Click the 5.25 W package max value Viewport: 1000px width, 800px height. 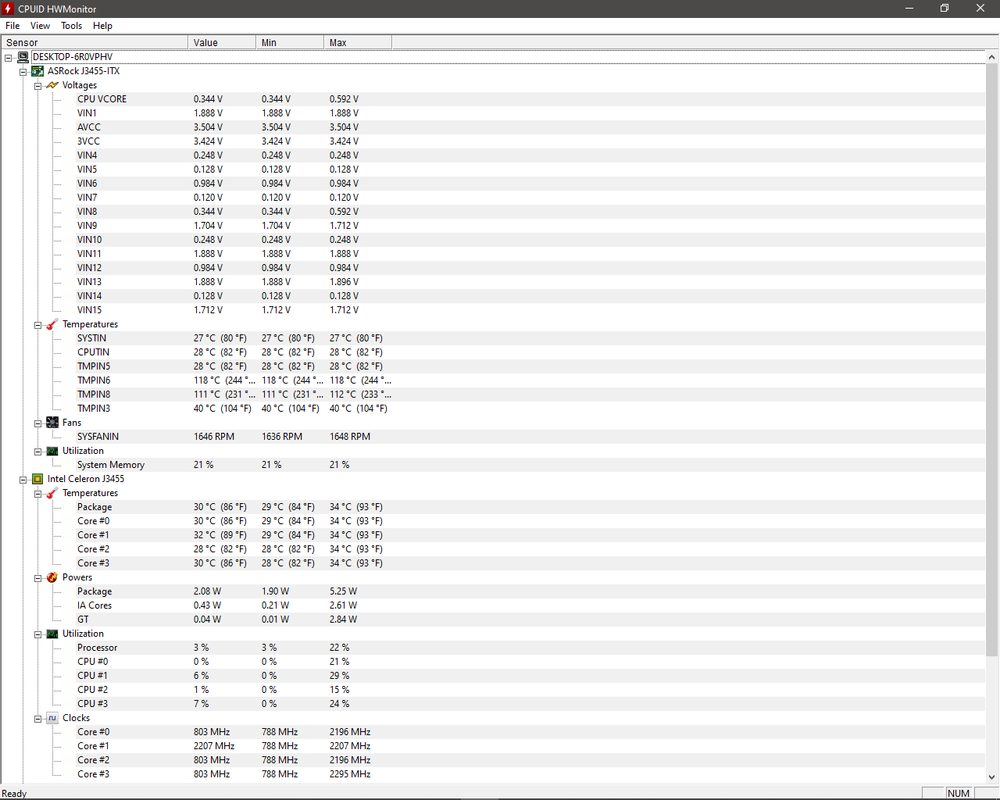[x=343, y=591]
